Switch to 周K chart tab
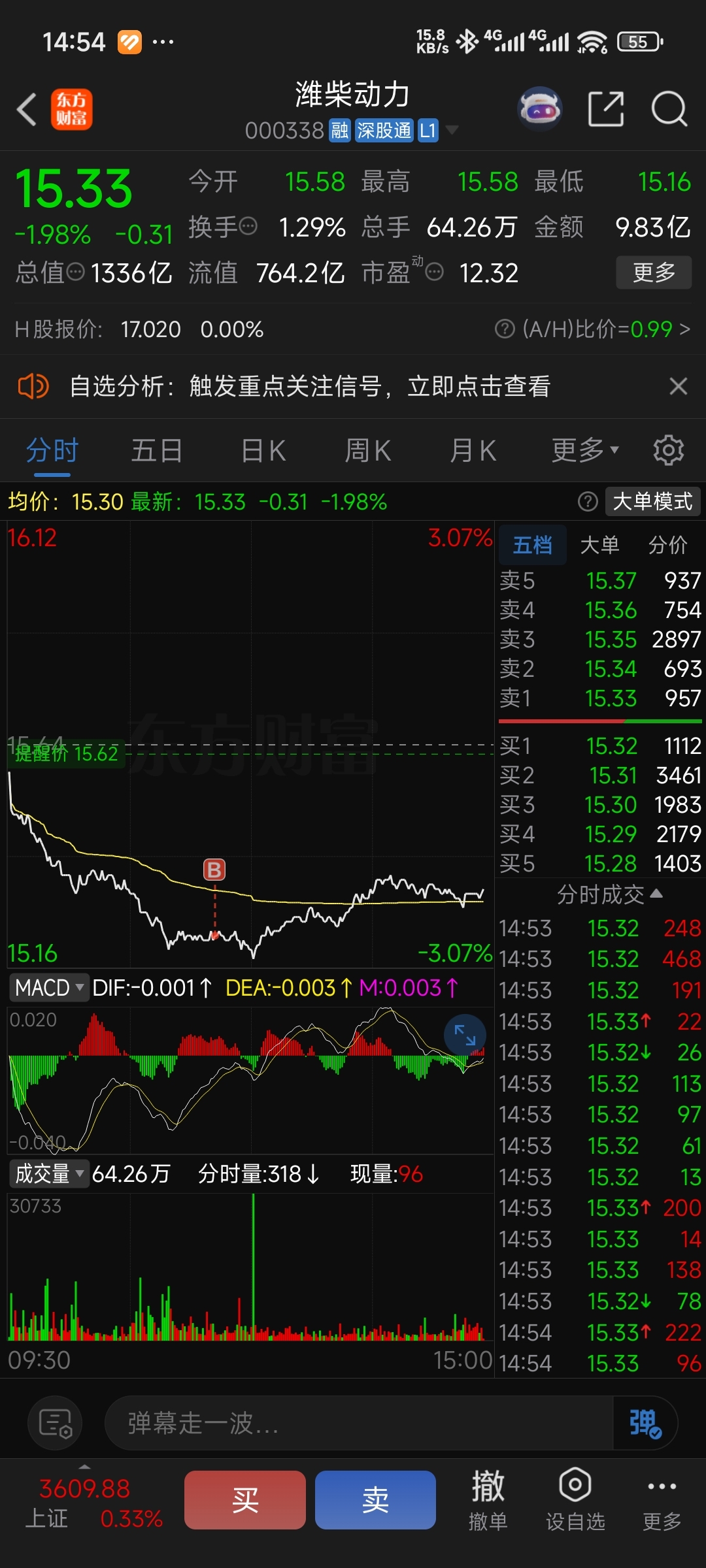The width and height of the screenshot is (706, 1568). (x=367, y=450)
